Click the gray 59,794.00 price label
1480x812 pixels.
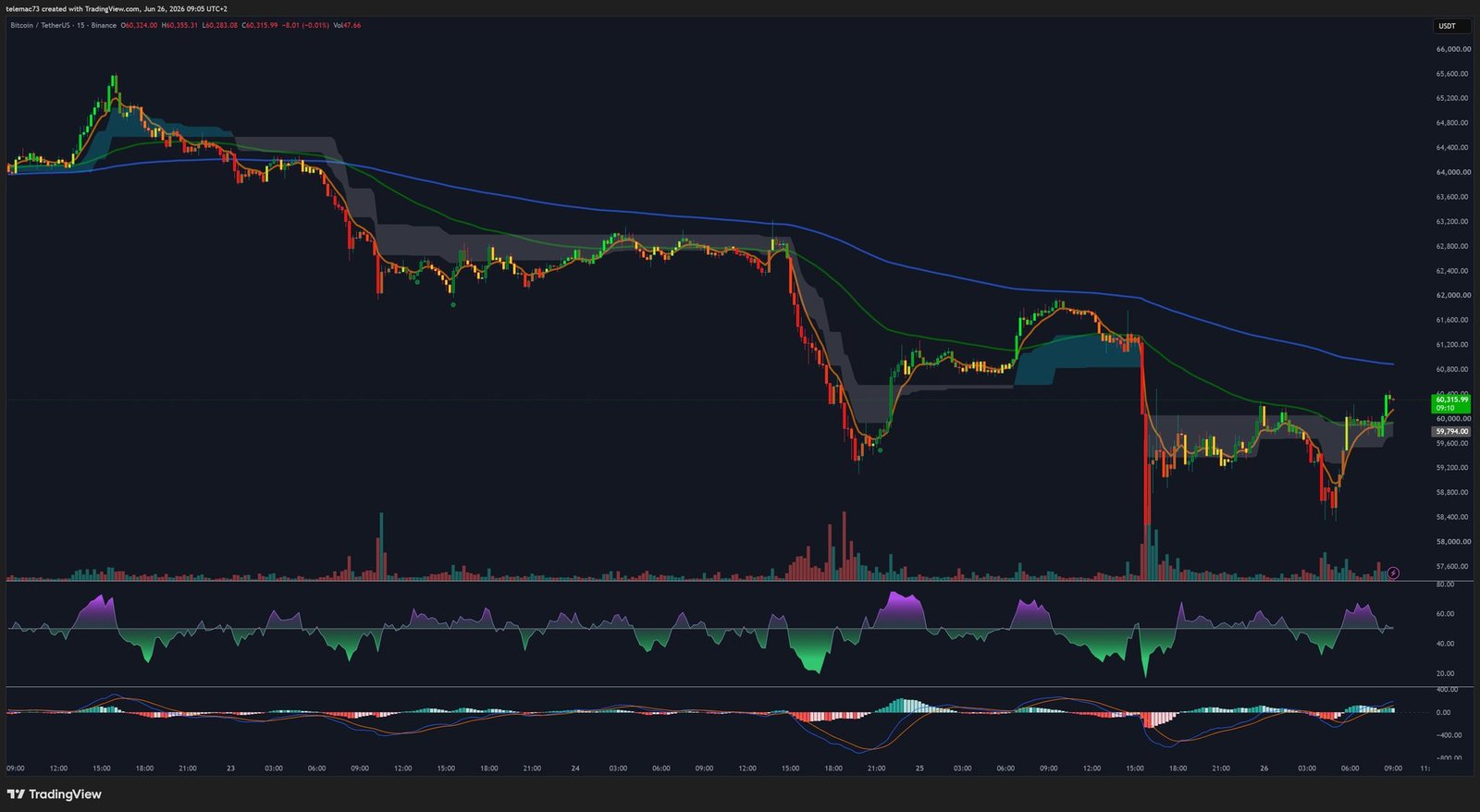1451,431
